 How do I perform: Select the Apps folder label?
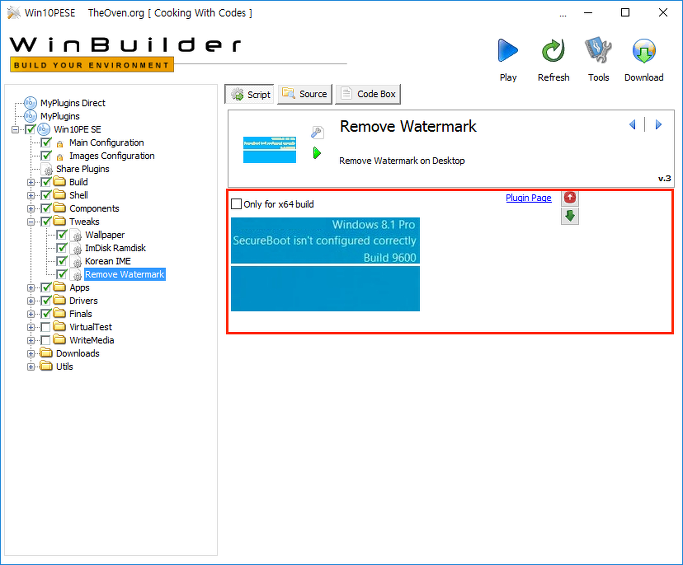(x=79, y=288)
